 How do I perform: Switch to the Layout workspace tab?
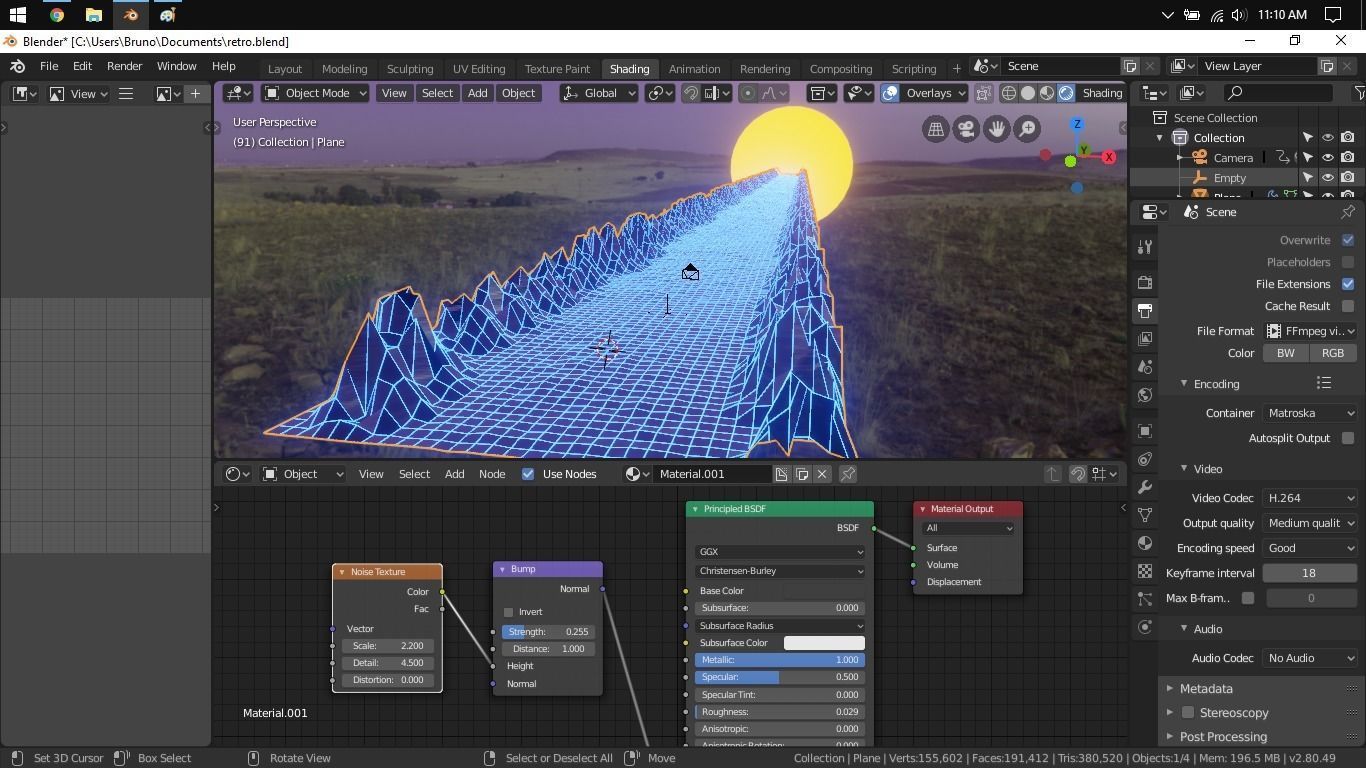(x=284, y=69)
